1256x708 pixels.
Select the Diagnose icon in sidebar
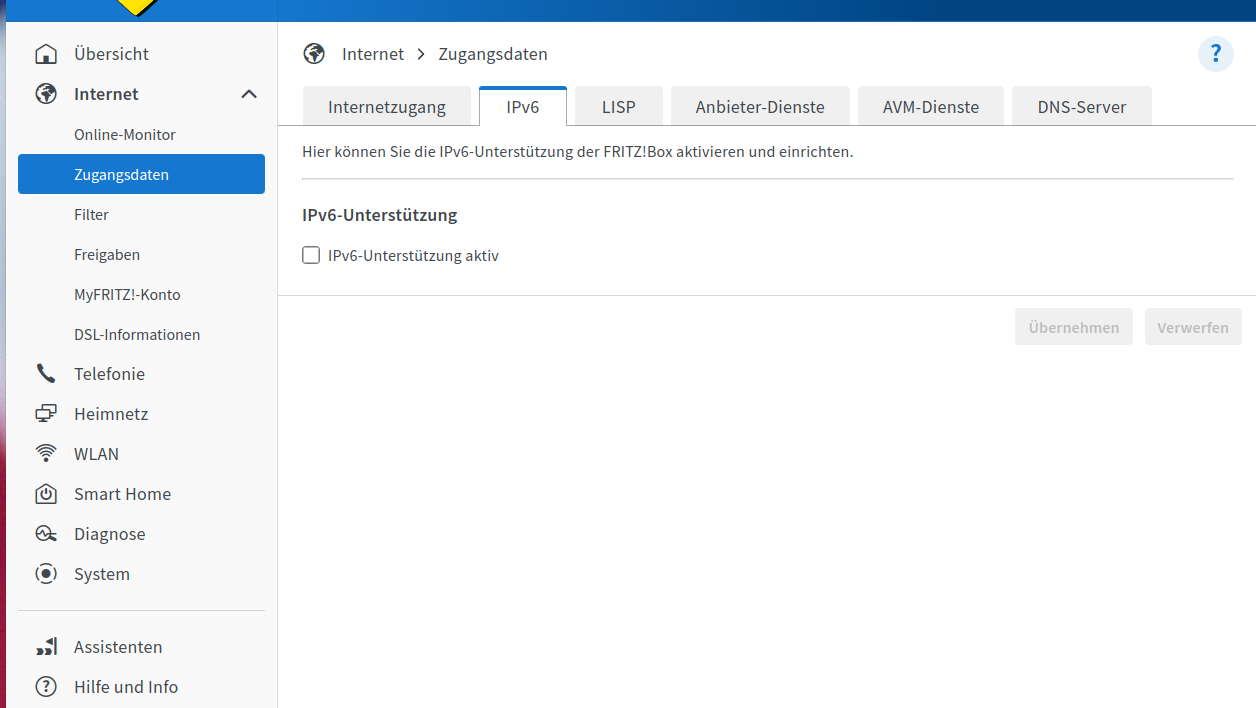[46, 533]
